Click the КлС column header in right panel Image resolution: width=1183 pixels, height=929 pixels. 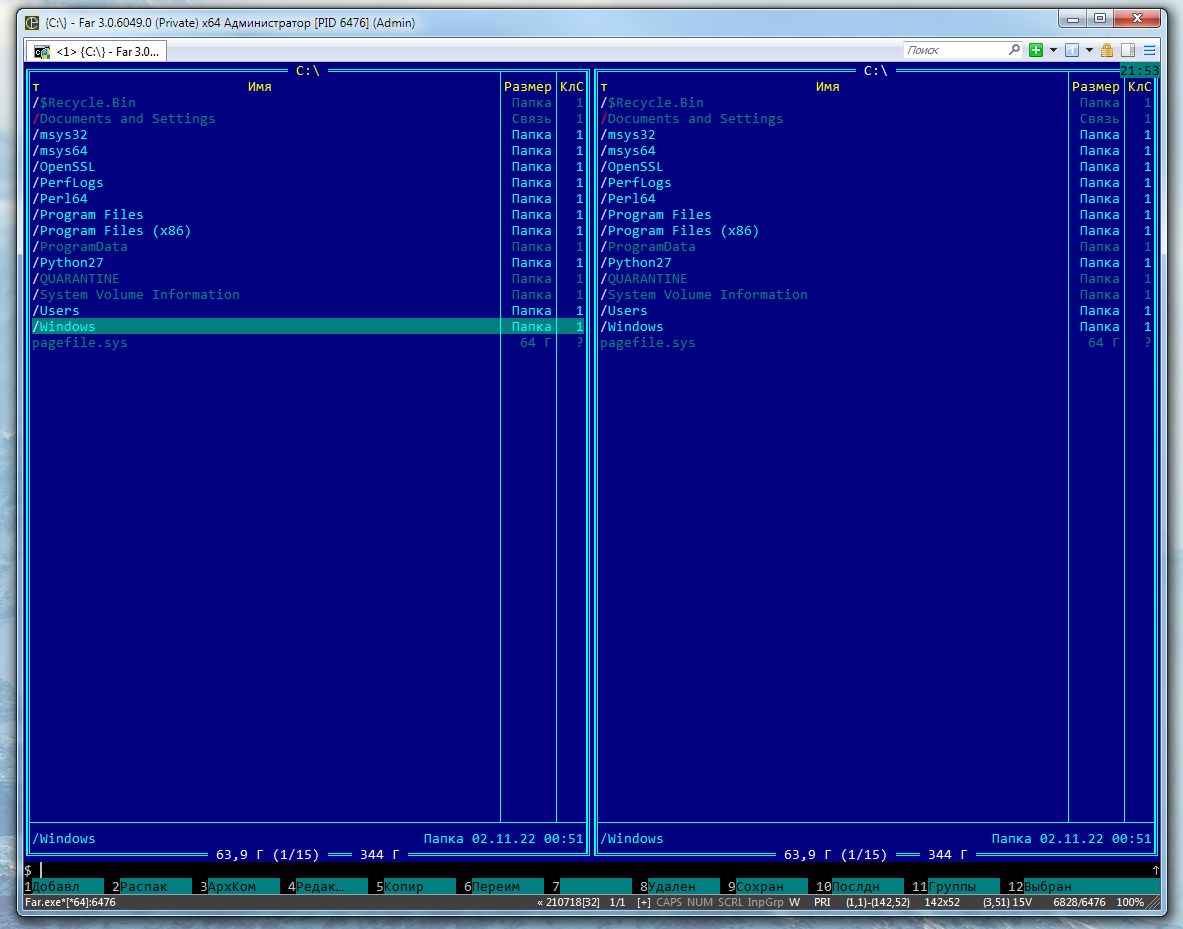(1139, 87)
